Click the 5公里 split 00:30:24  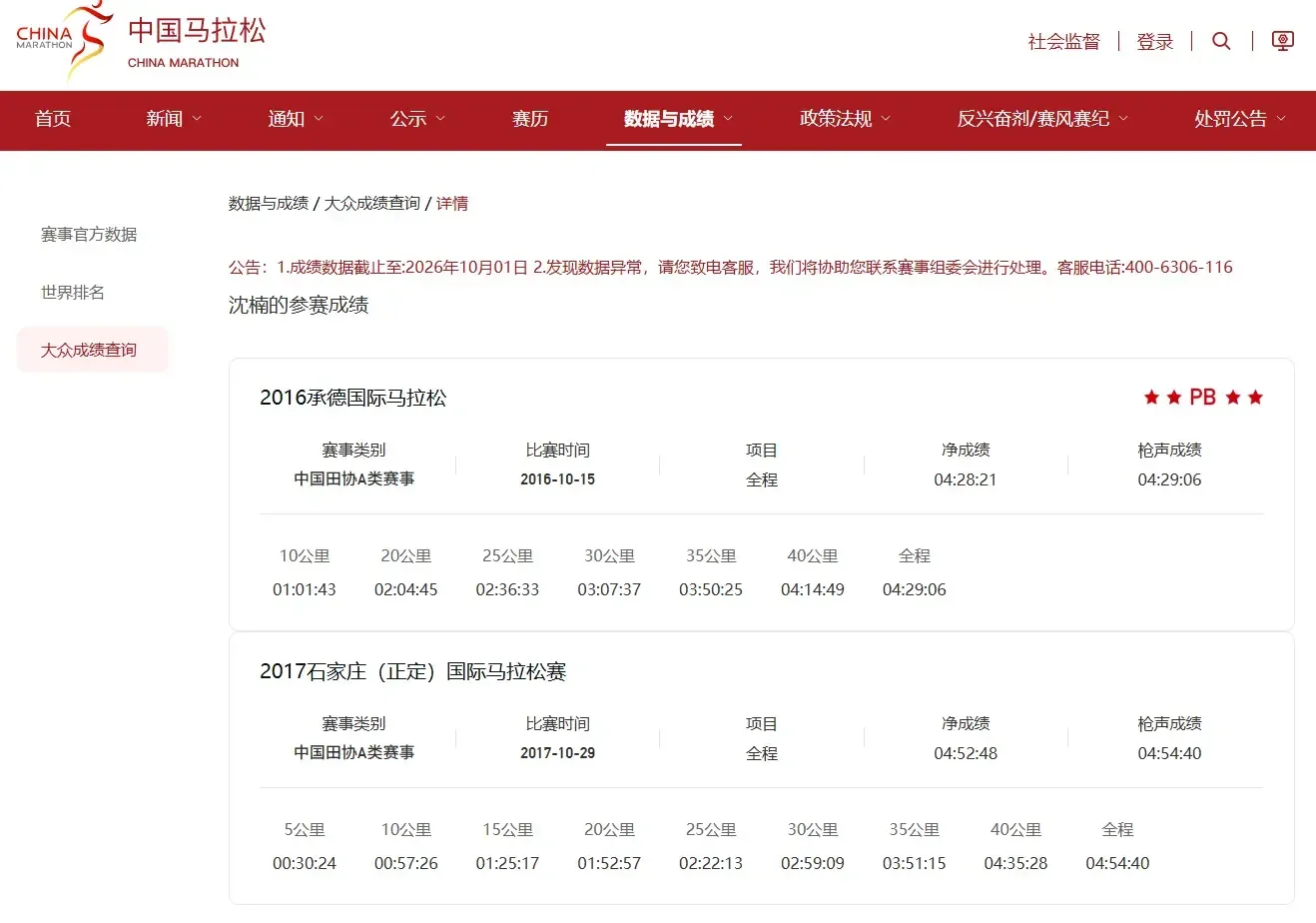(x=305, y=863)
